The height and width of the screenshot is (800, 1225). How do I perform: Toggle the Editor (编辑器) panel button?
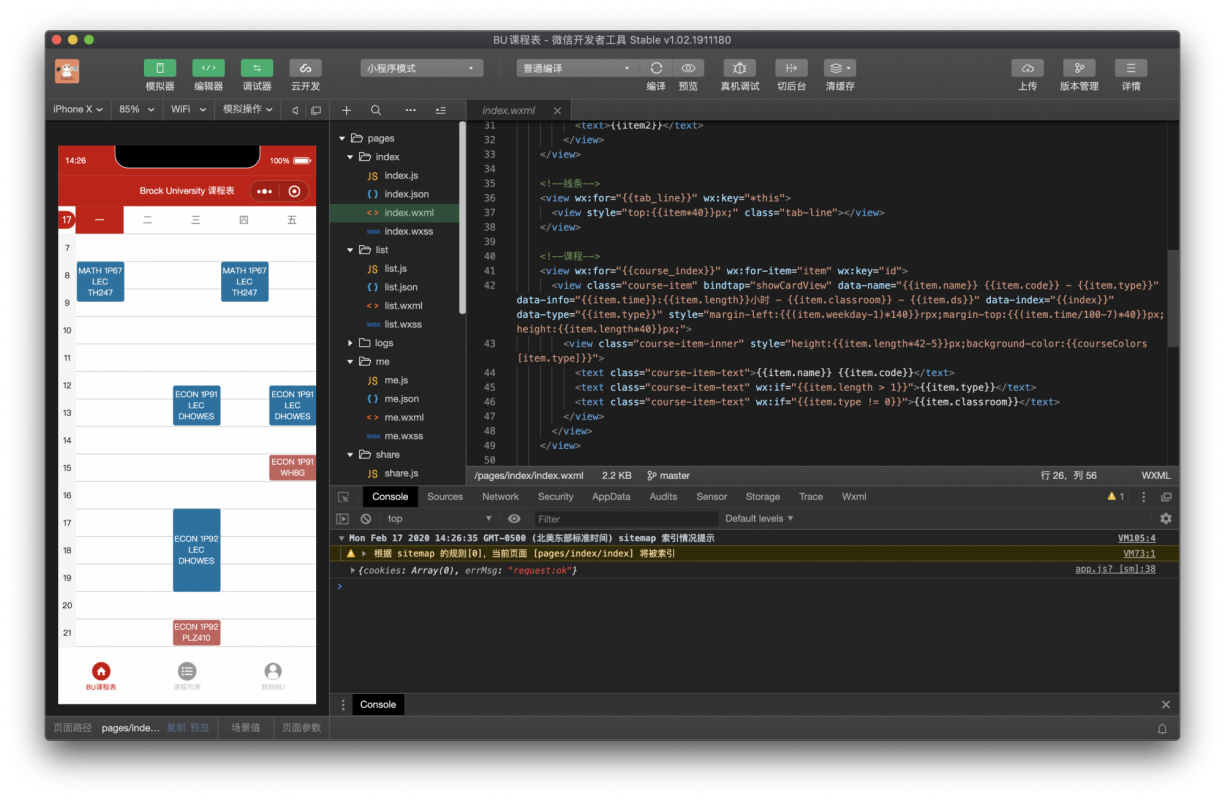pos(208,68)
